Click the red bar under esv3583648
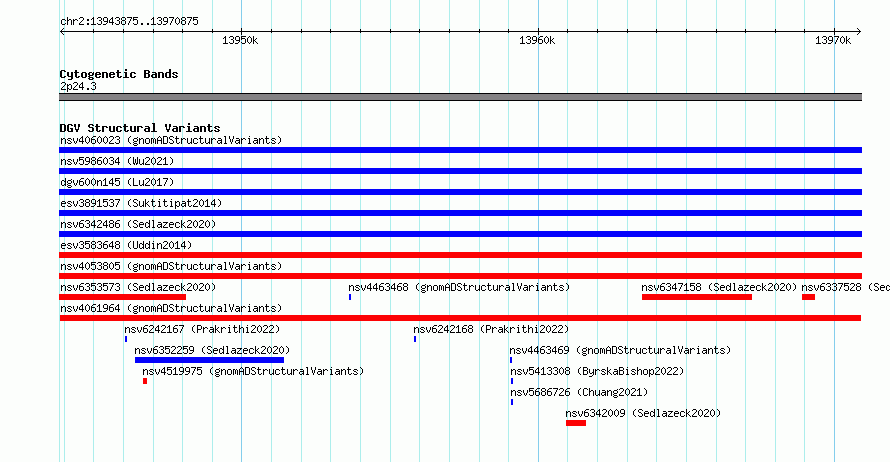 pos(460,255)
